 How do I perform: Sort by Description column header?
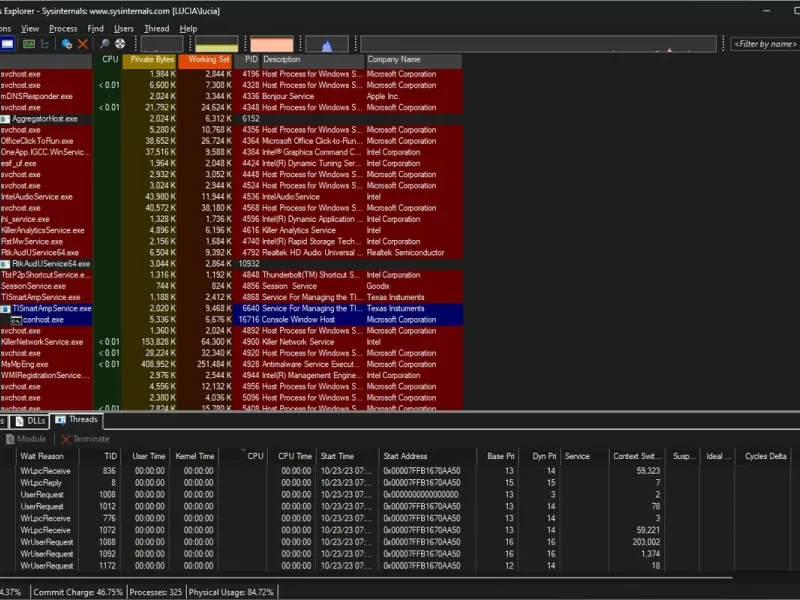(x=313, y=60)
